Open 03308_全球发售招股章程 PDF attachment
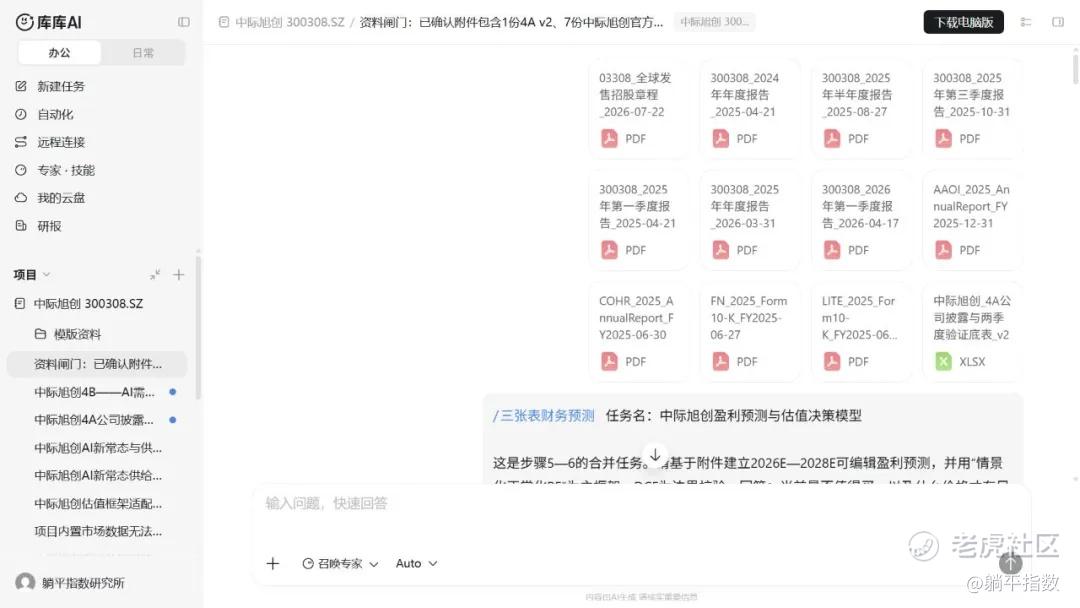 tap(638, 109)
